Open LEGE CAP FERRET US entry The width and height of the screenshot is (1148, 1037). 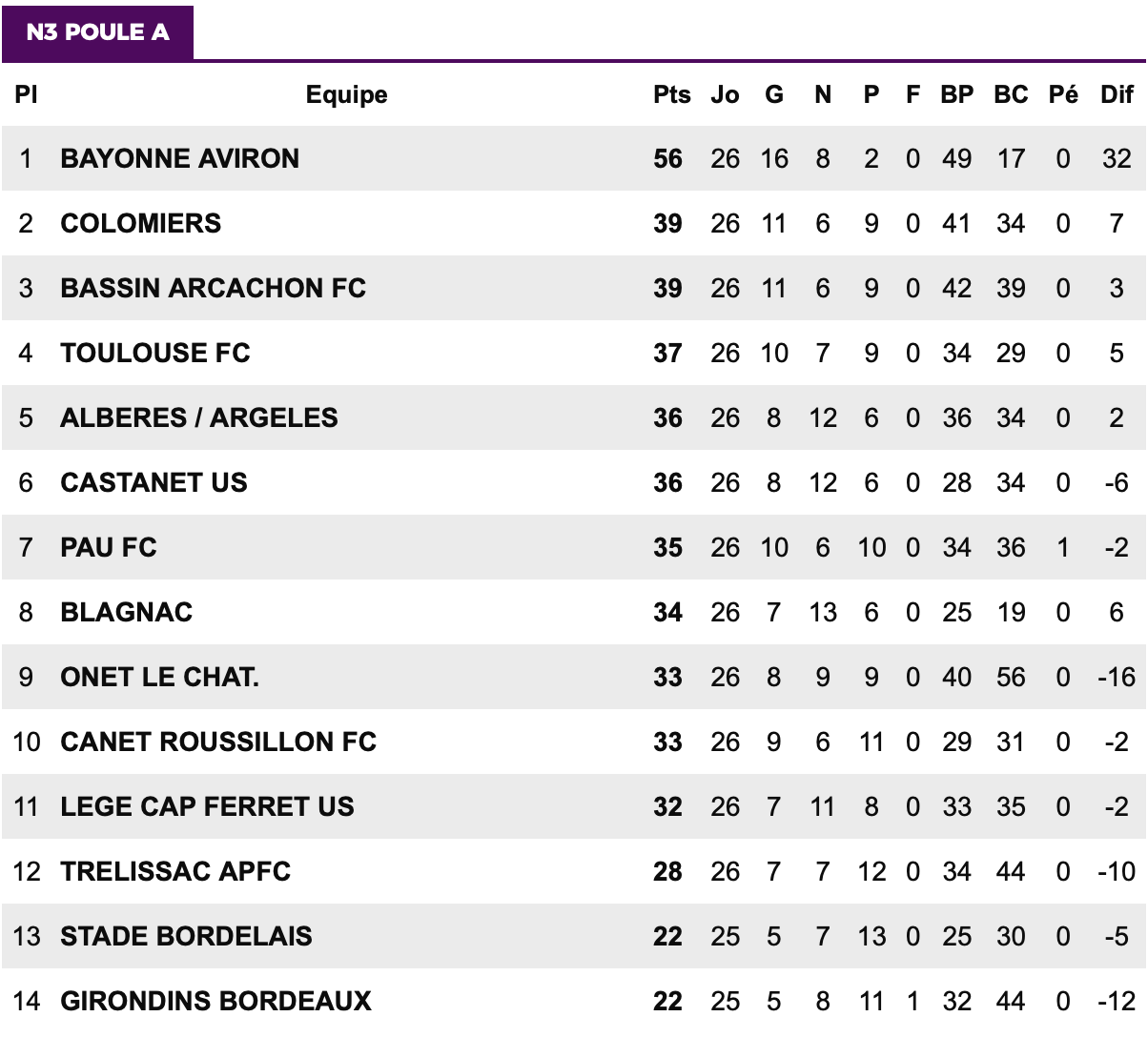(207, 806)
